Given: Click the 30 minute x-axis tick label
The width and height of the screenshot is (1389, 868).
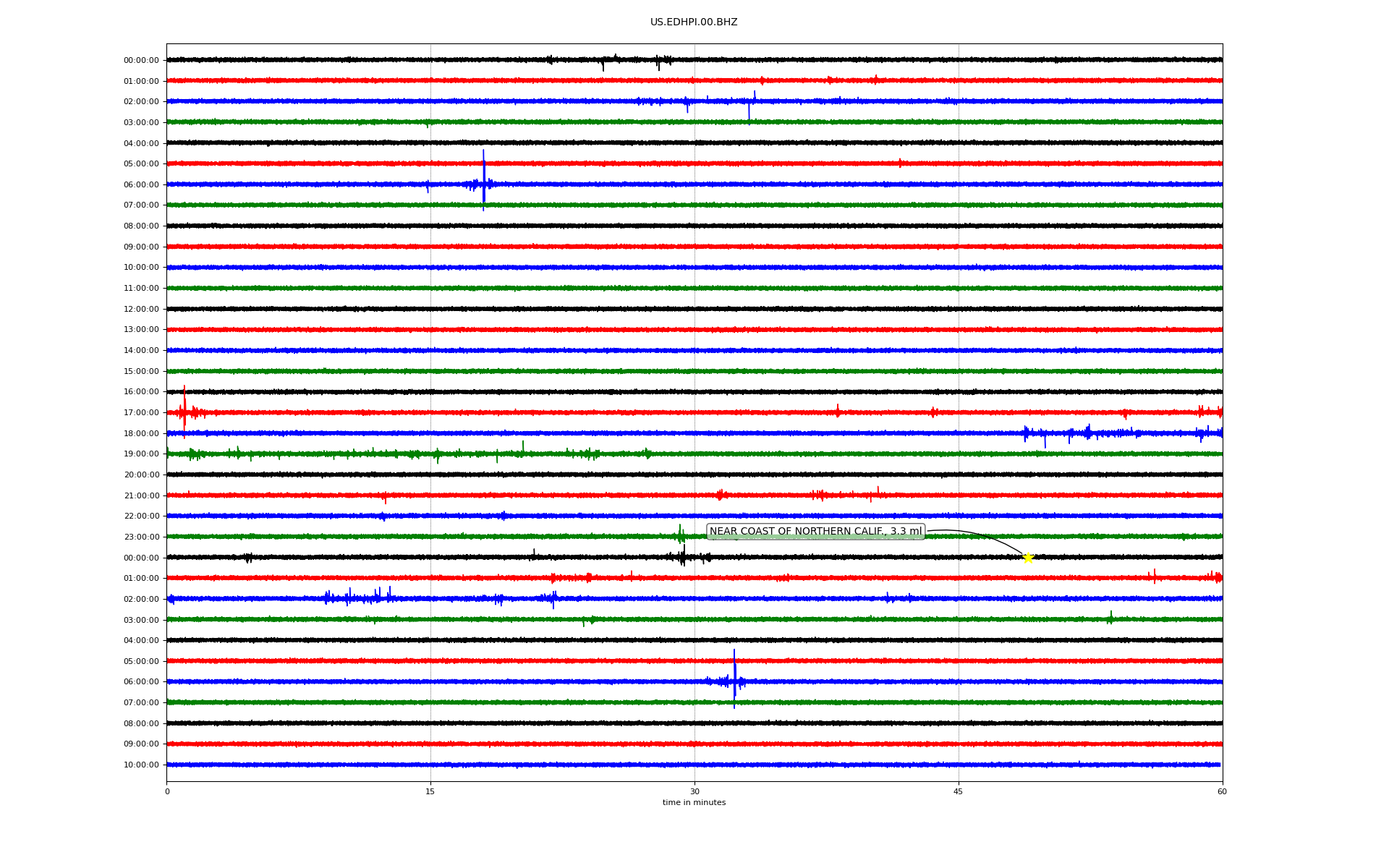Looking at the screenshot, I should point(694,791).
